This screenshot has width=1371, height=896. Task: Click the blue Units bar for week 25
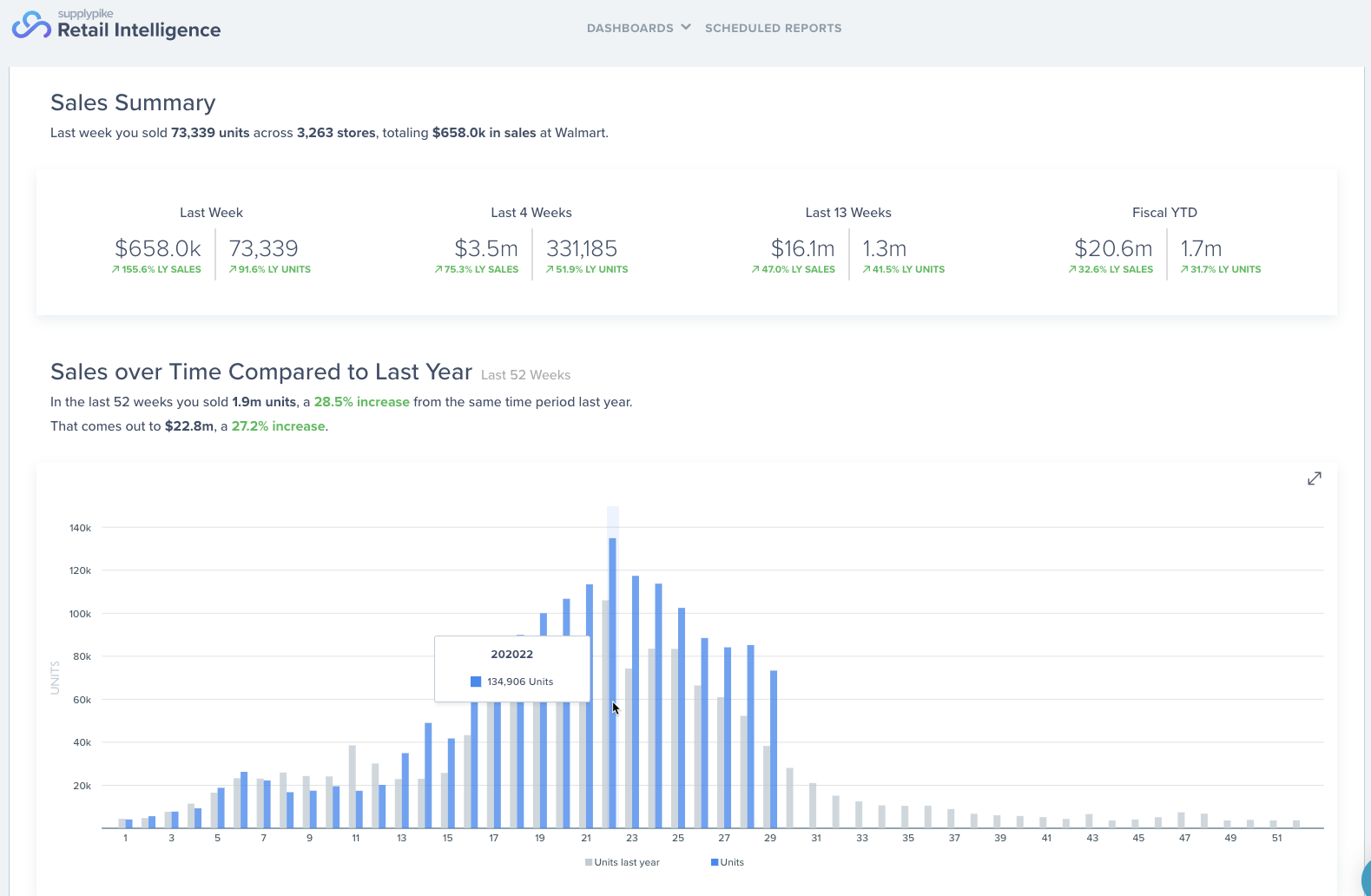tap(682, 718)
